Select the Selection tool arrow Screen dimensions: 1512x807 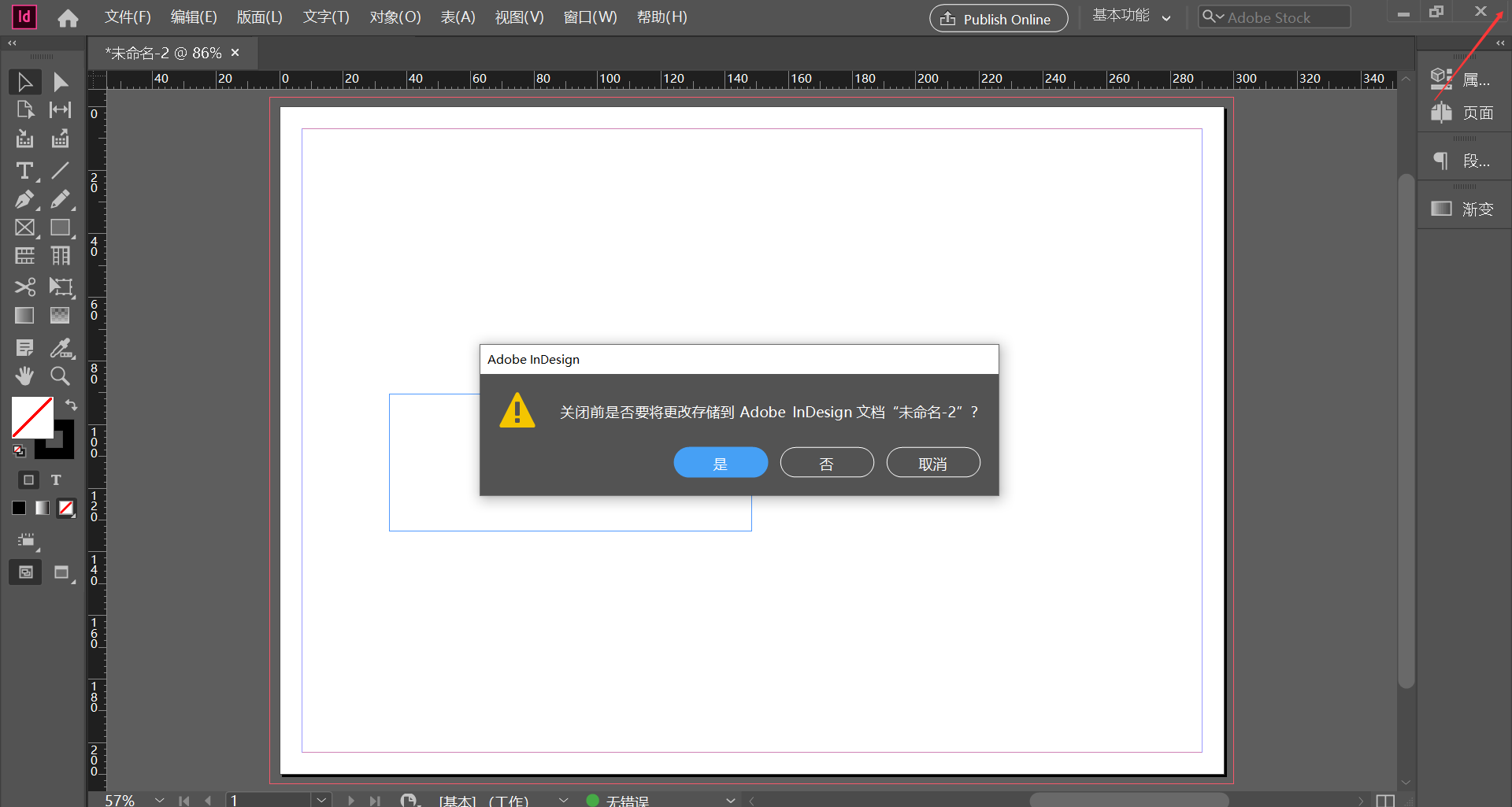tap(24, 82)
